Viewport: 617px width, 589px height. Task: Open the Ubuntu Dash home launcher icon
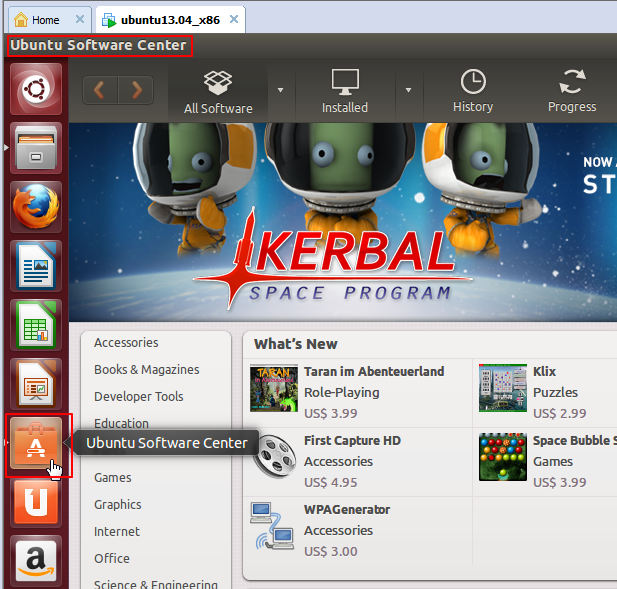tap(36, 89)
